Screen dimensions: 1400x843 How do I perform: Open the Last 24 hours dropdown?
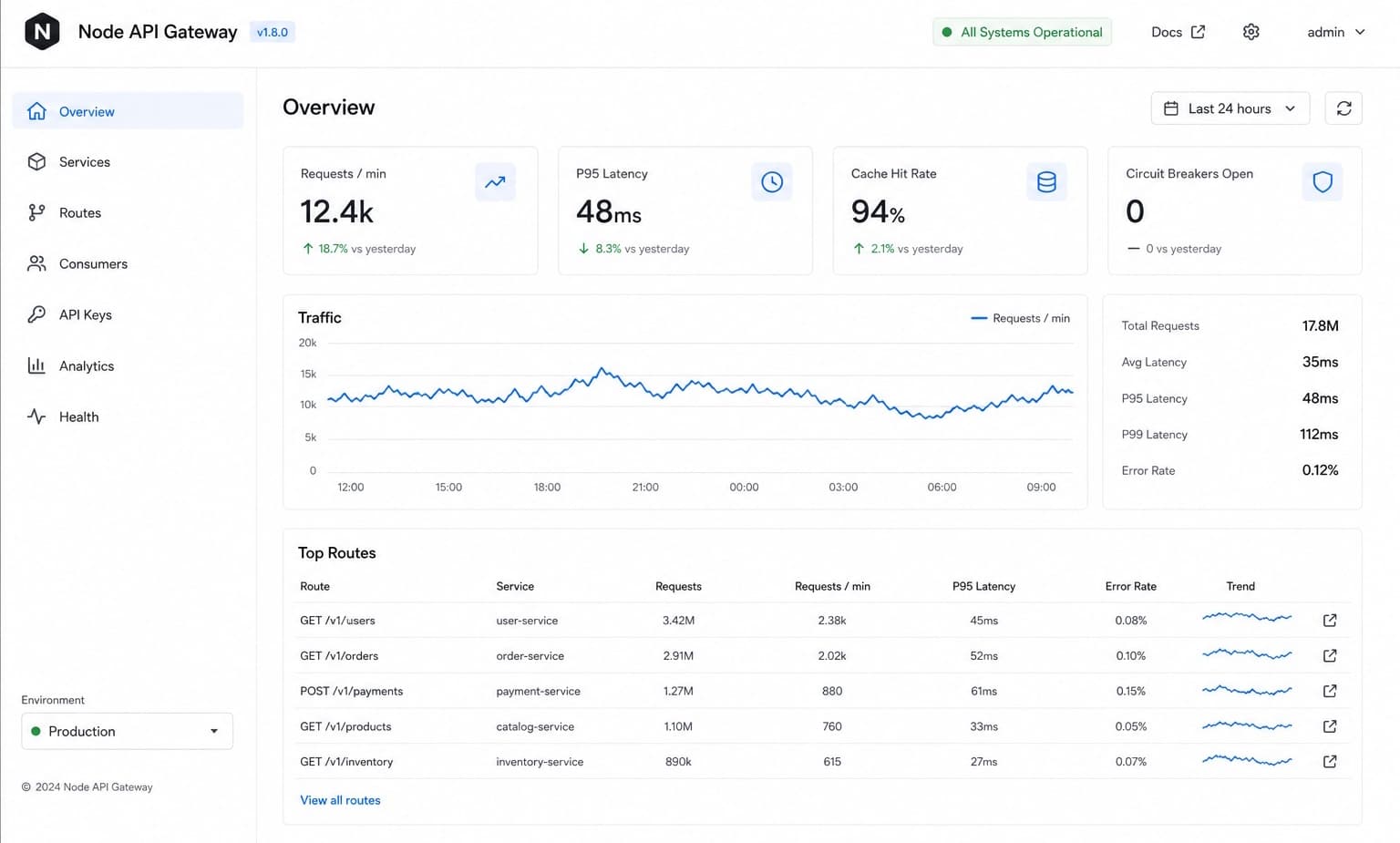pyautogui.click(x=1230, y=108)
